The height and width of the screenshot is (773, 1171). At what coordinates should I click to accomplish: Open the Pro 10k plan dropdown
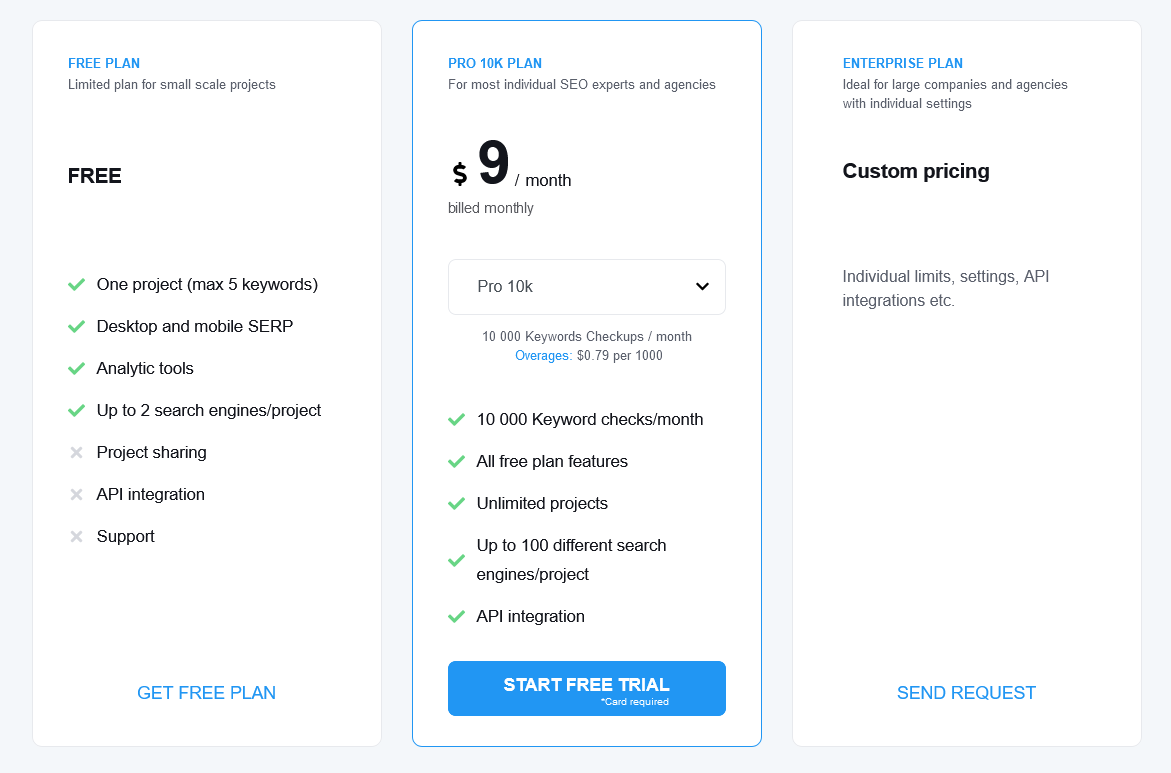[x=586, y=287]
